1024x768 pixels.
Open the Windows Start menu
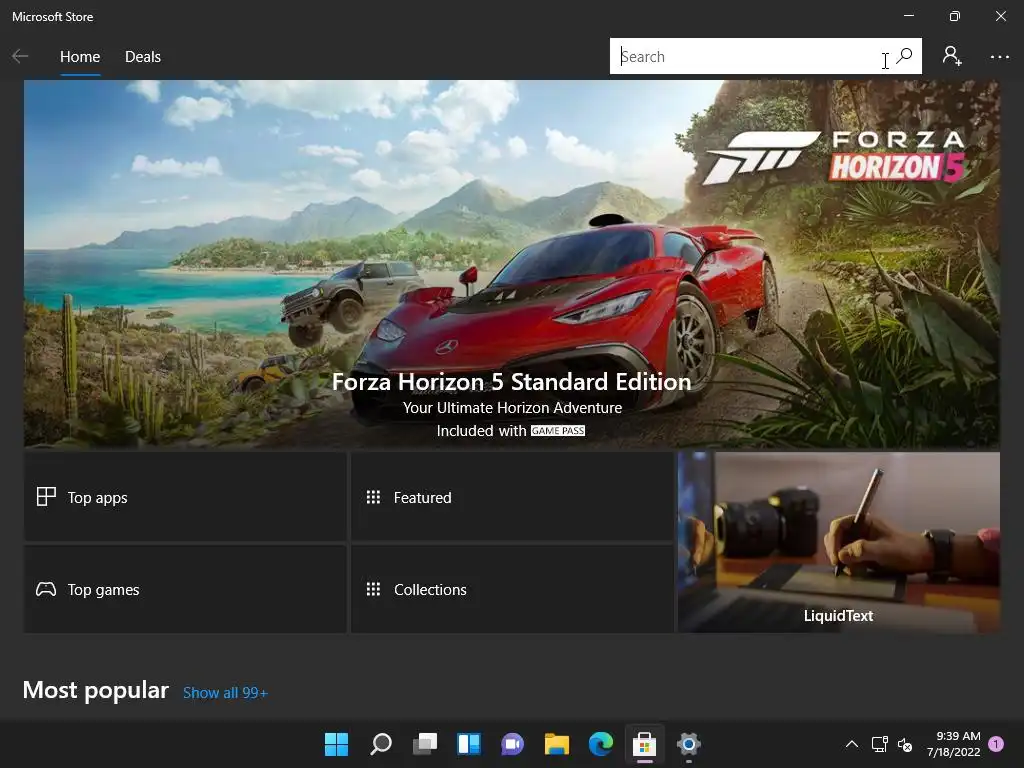click(x=336, y=744)
